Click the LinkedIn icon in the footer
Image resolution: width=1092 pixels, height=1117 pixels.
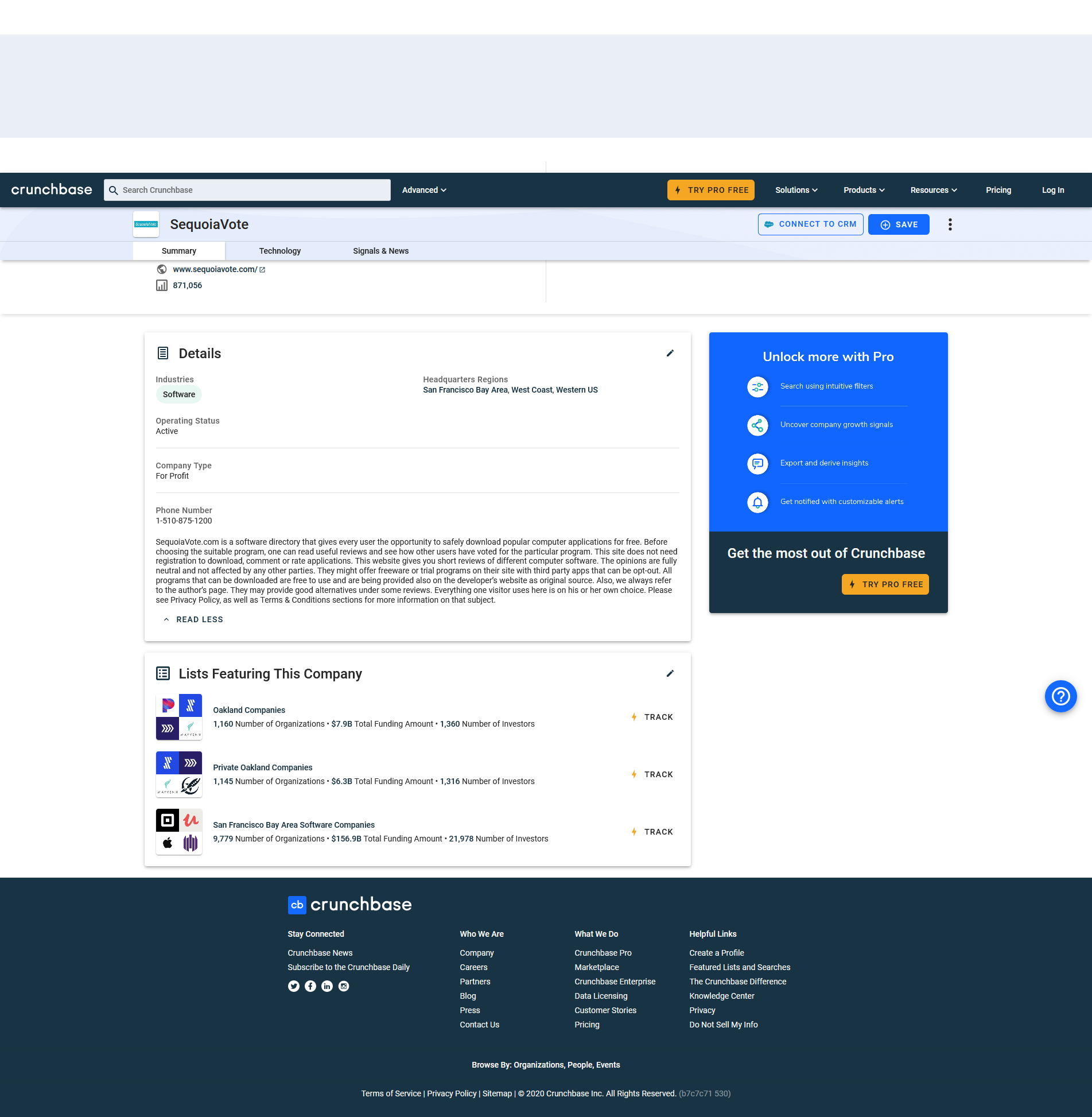point(327,986)
